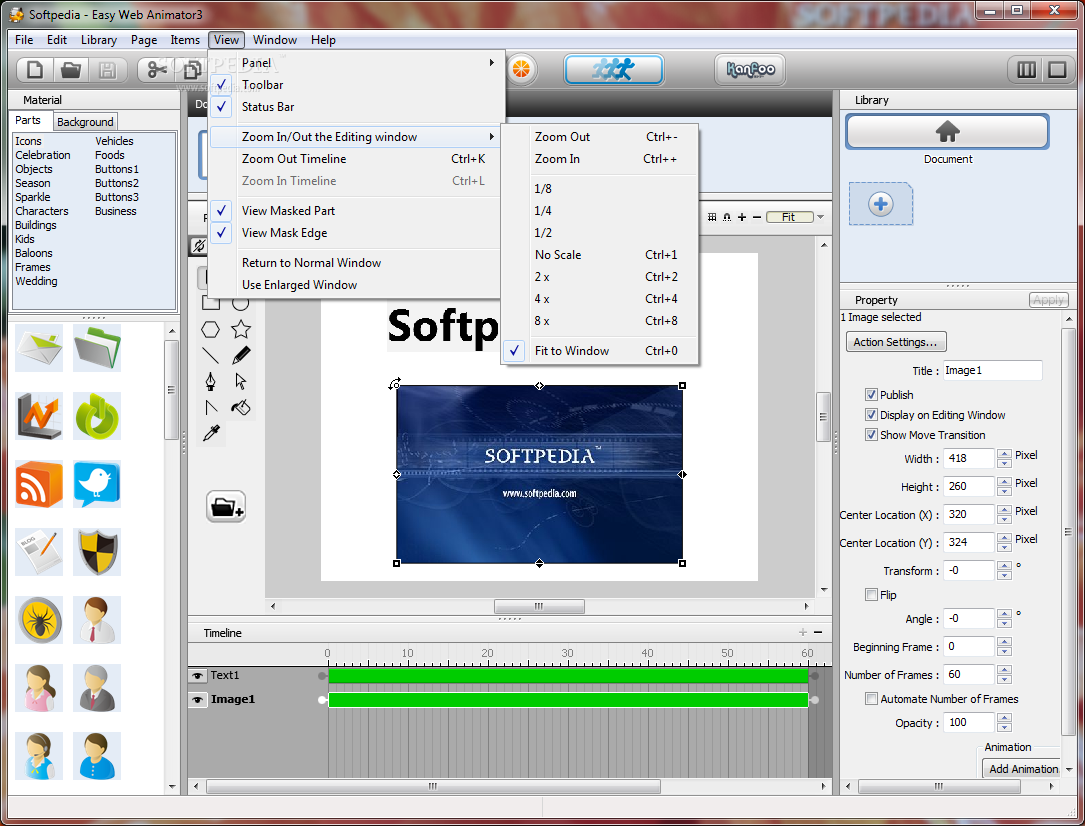Select the arrow pointer tool

[241, 382]
